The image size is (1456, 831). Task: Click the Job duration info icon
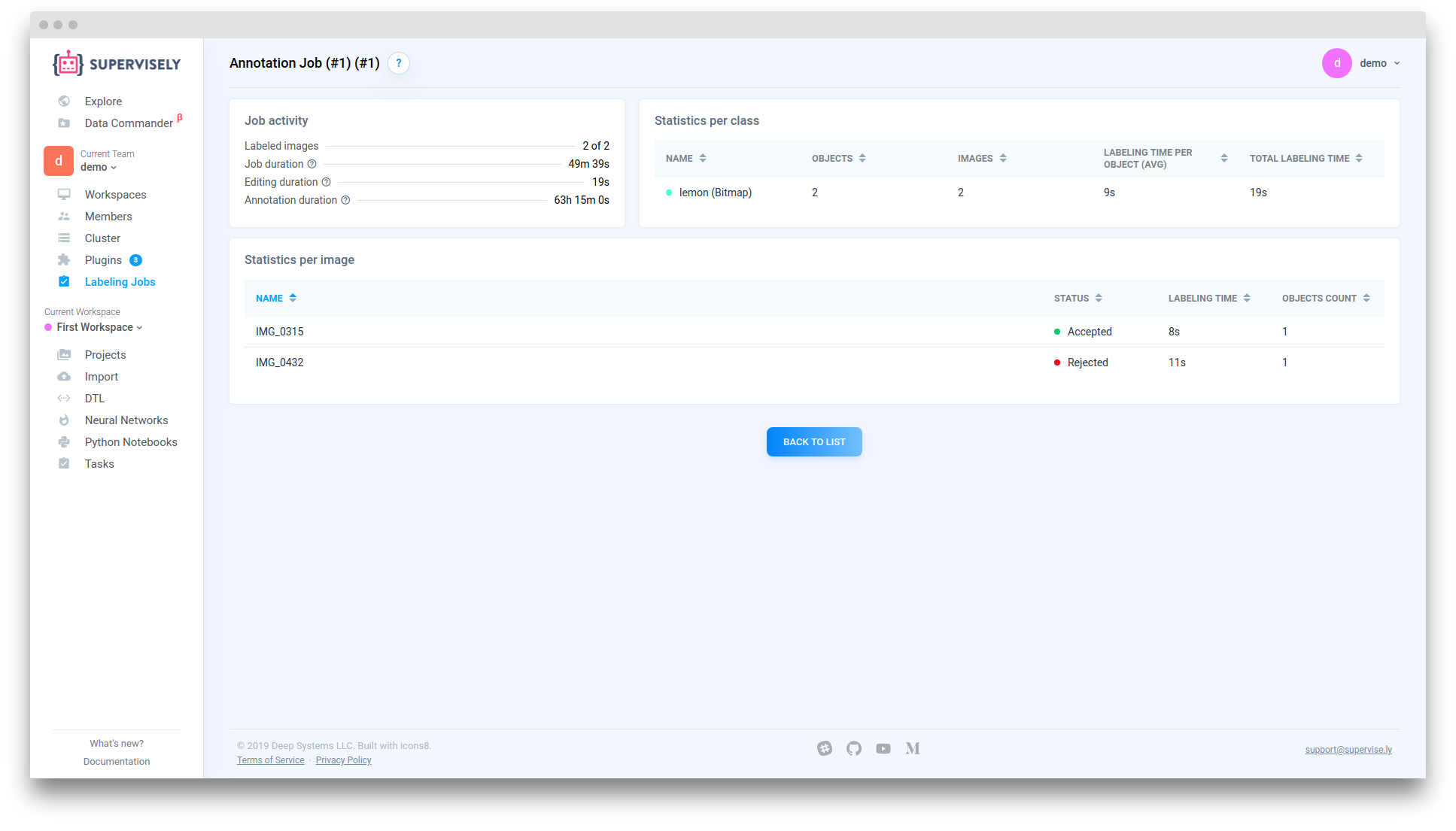pyautogui.click(x=312, y=164)
